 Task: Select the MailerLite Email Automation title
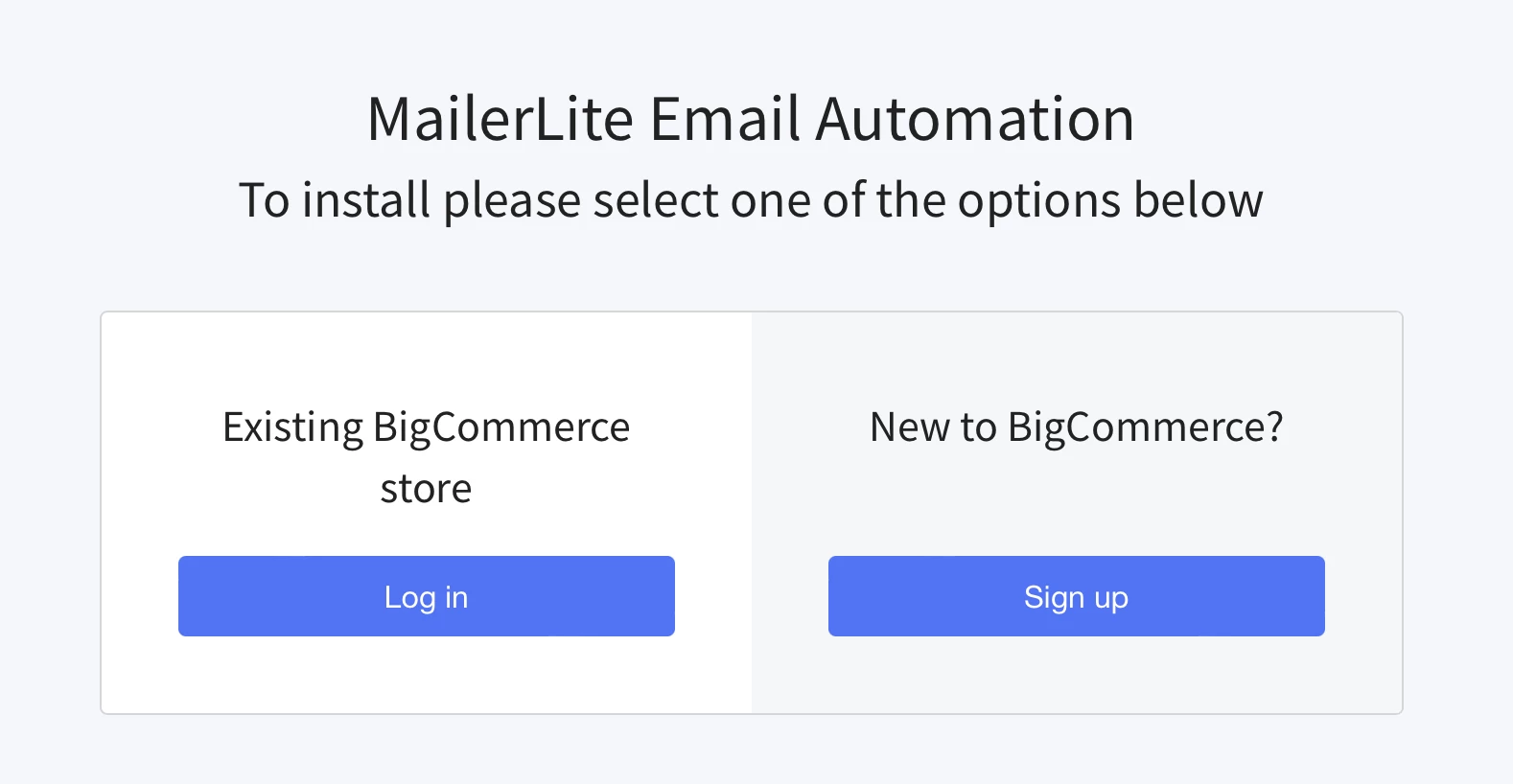pyautogui.click(x=751, y=119)
